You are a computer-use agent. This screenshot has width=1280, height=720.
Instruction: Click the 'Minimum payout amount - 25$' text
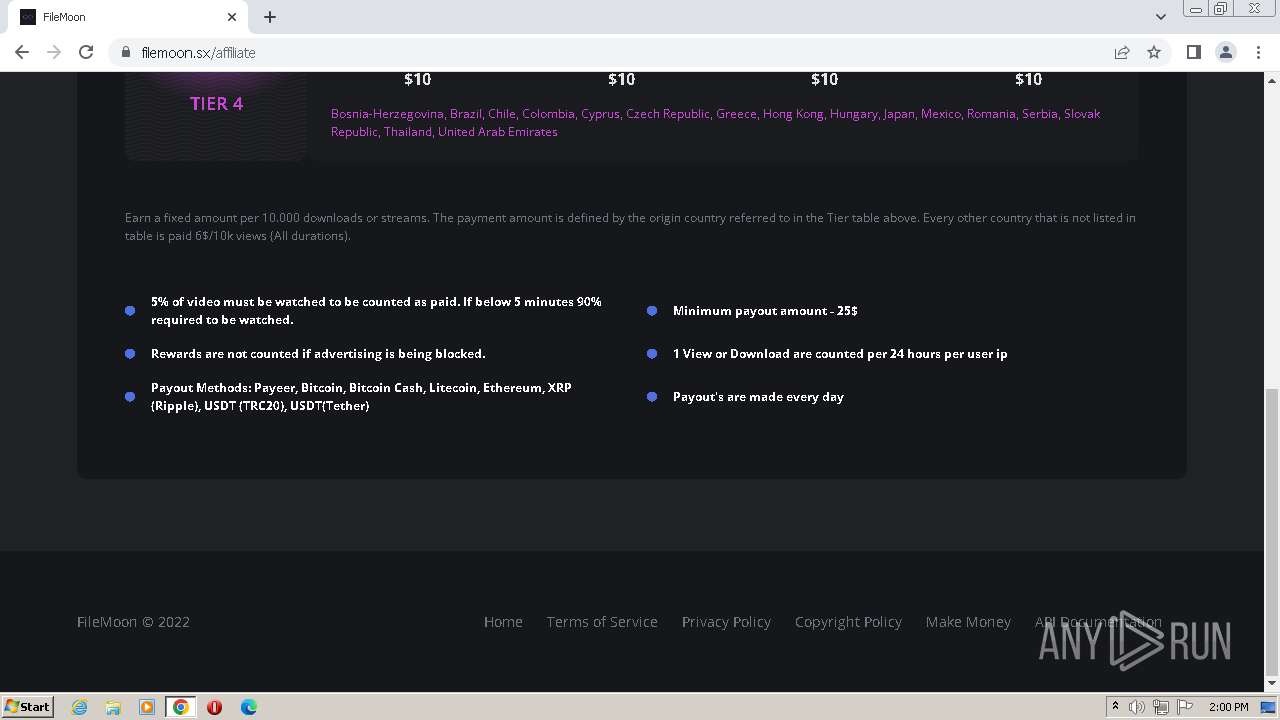(765, 311)
